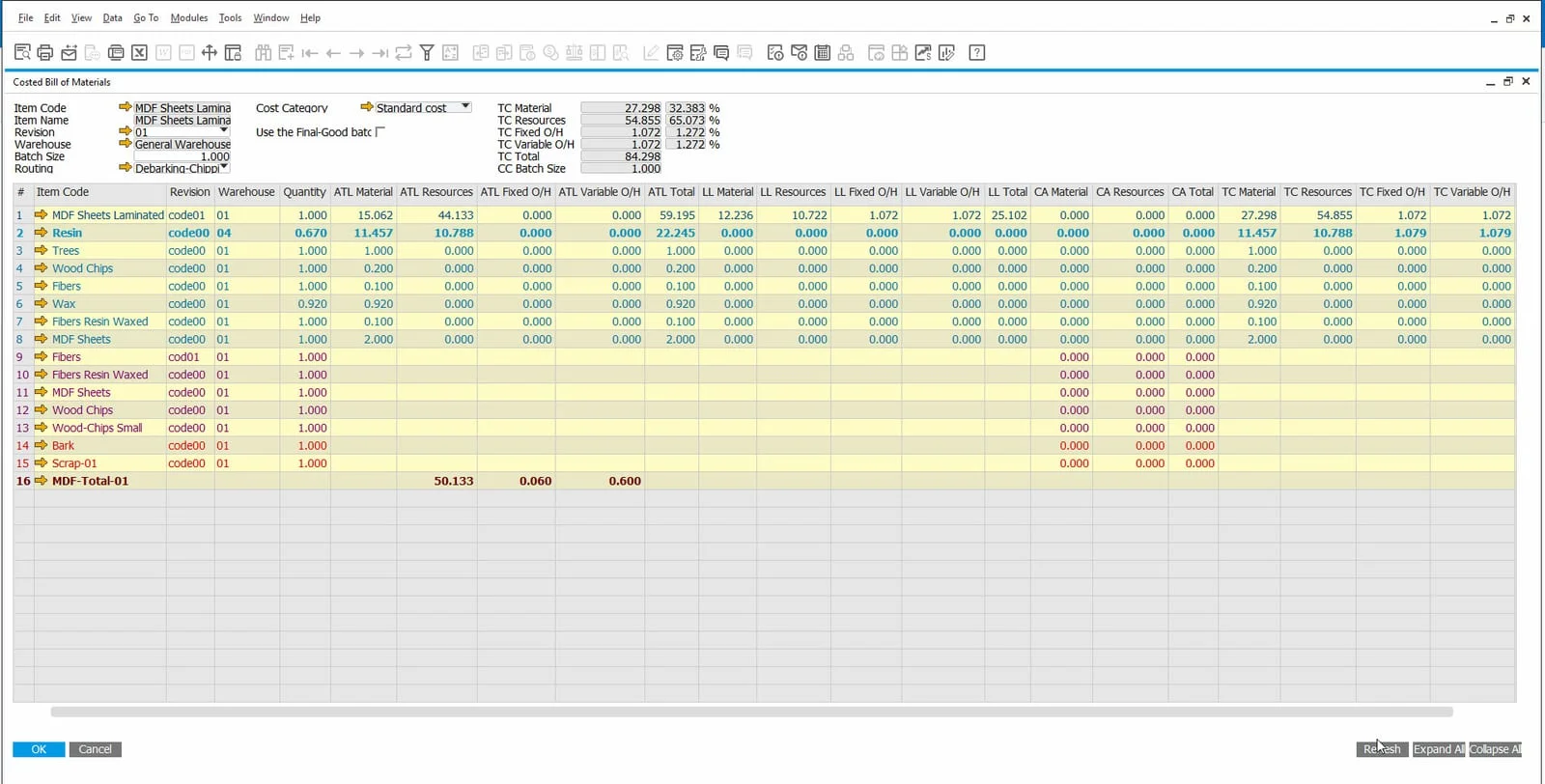The height and width of the screenshot is (784, 1545).
Task: Click the Collapse All button
Action: point(1495,749)
